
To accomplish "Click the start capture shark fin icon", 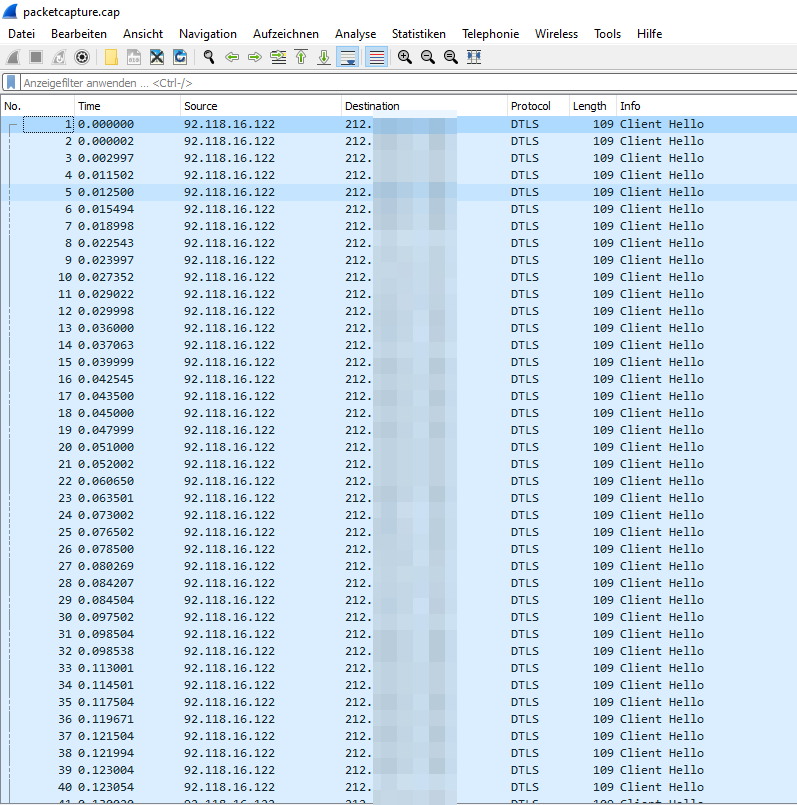I will (13, 57).
